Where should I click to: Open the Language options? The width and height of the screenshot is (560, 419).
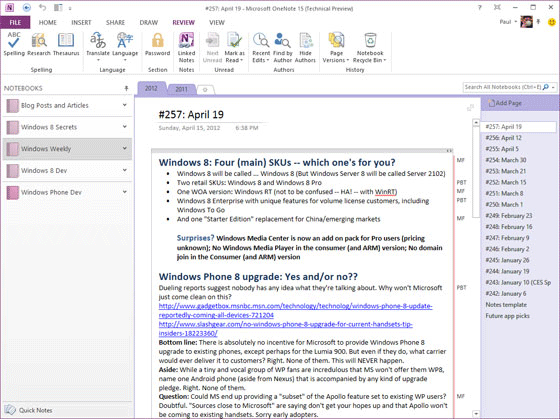tap(125, 47)
